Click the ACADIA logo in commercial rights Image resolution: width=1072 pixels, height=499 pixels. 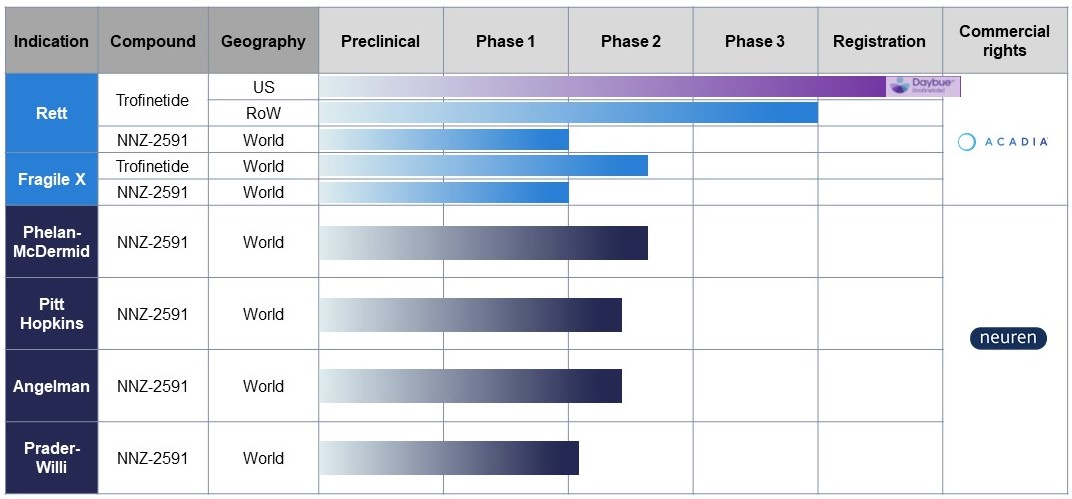coord(1002,142)
